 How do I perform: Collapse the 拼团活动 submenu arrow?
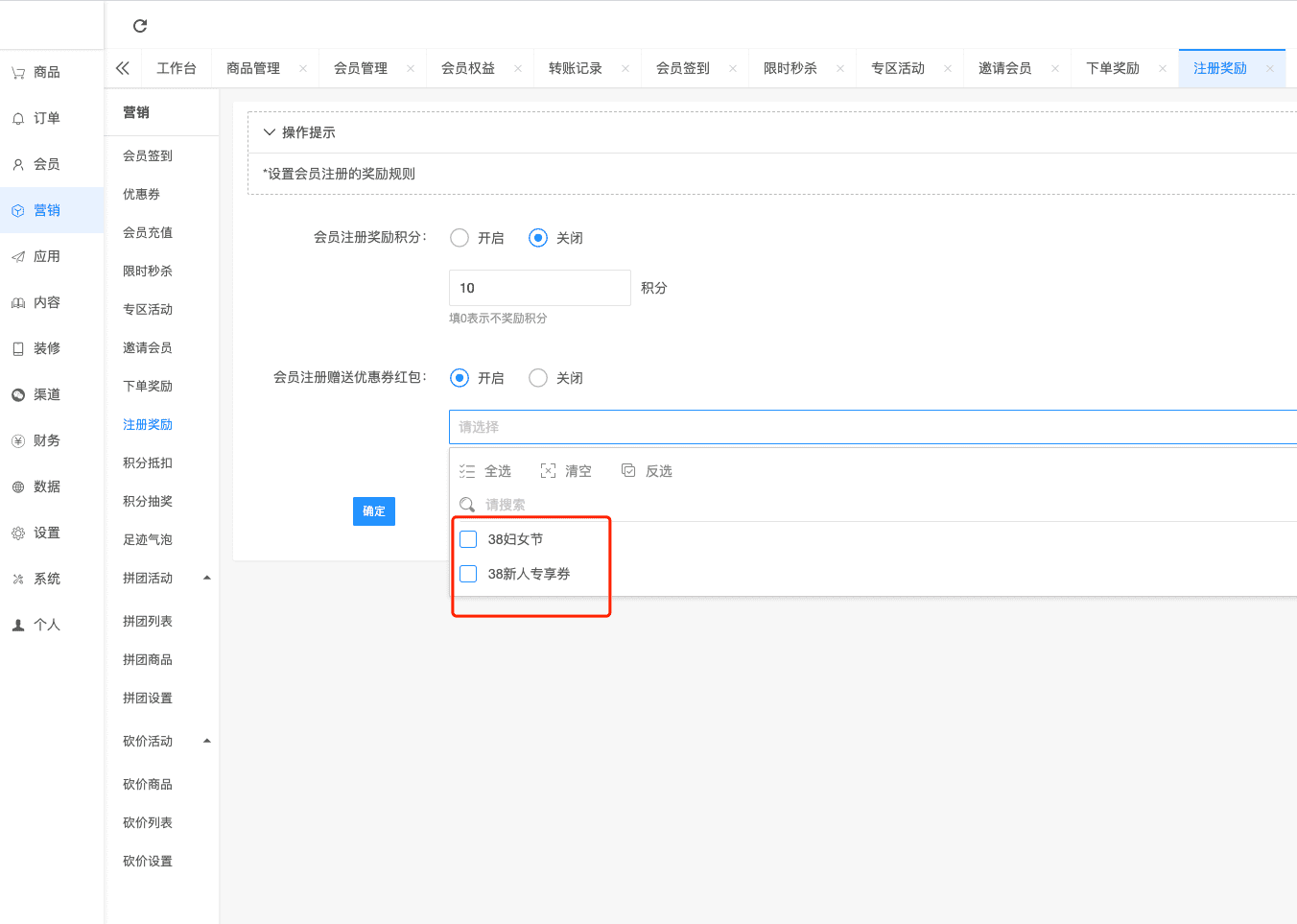coord(207,578)
